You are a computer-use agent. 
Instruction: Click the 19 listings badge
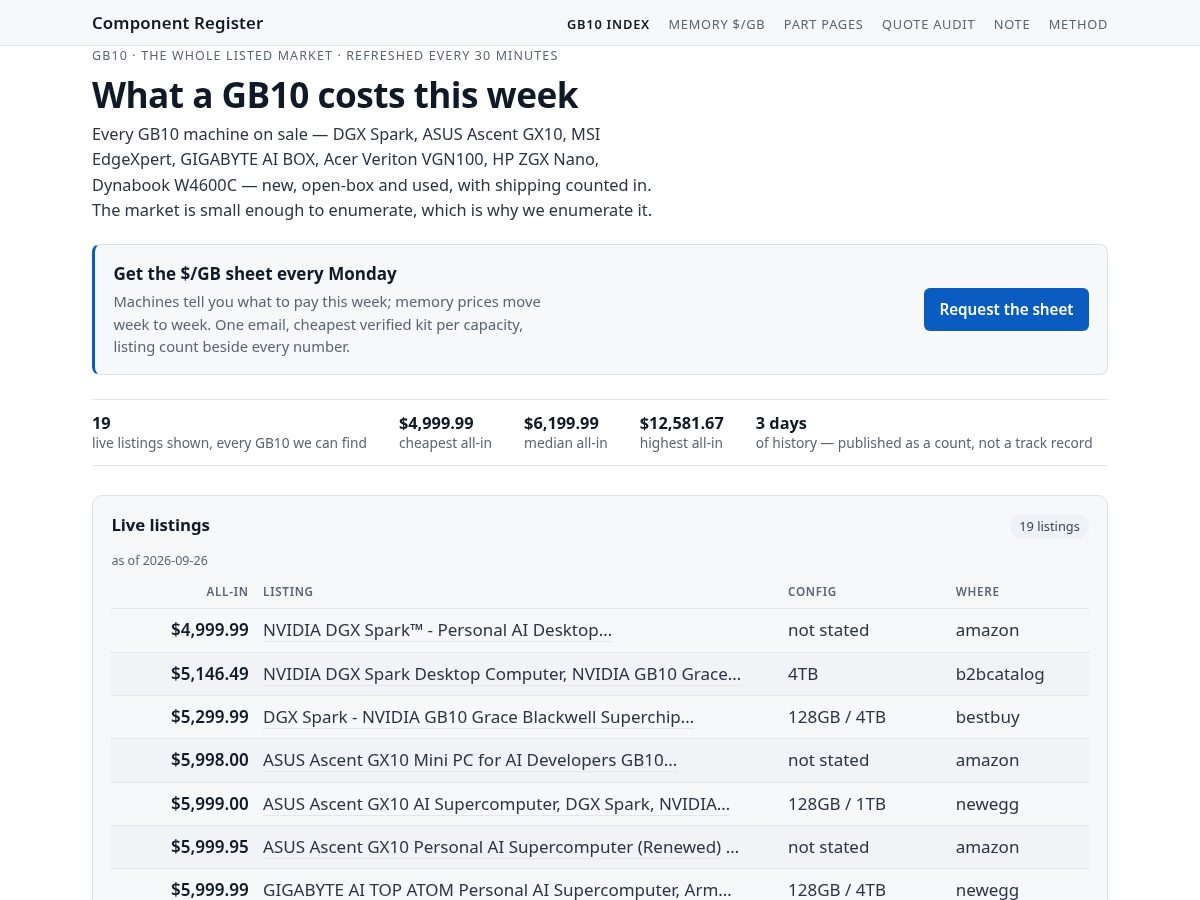click(1049, 526)
